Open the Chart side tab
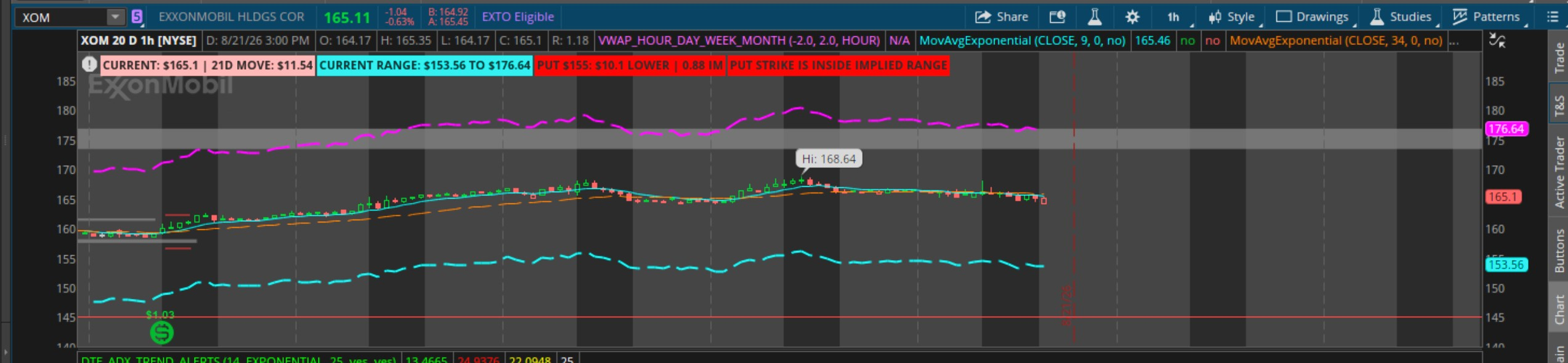Viewport: 1568px width, 363px height. point(1559,309)
